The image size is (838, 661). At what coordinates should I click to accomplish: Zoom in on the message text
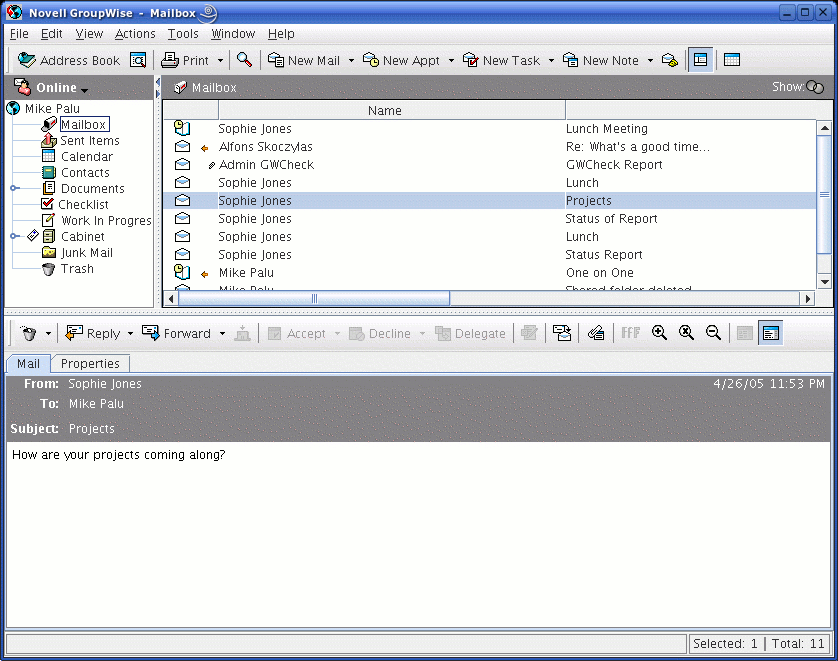[660, 333]
